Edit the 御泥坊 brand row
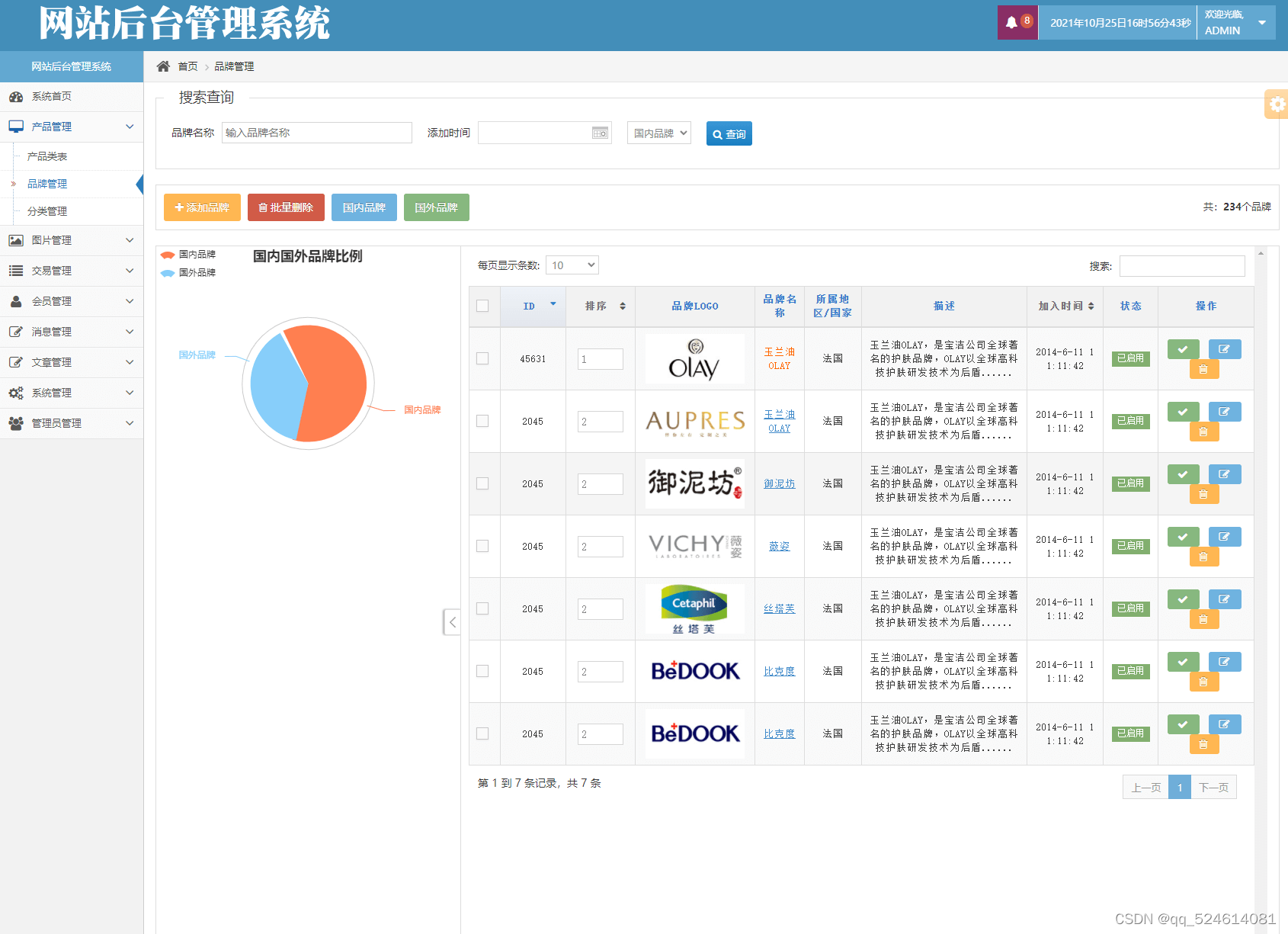This screenshot has height=934, width=1288. tap(1225, 474)
